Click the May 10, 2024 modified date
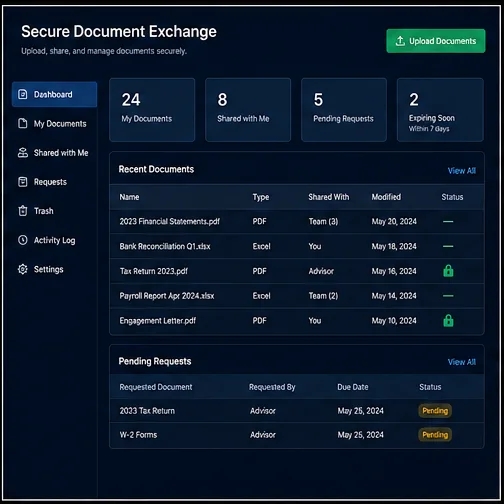504x504 pixels. [394, 321]
